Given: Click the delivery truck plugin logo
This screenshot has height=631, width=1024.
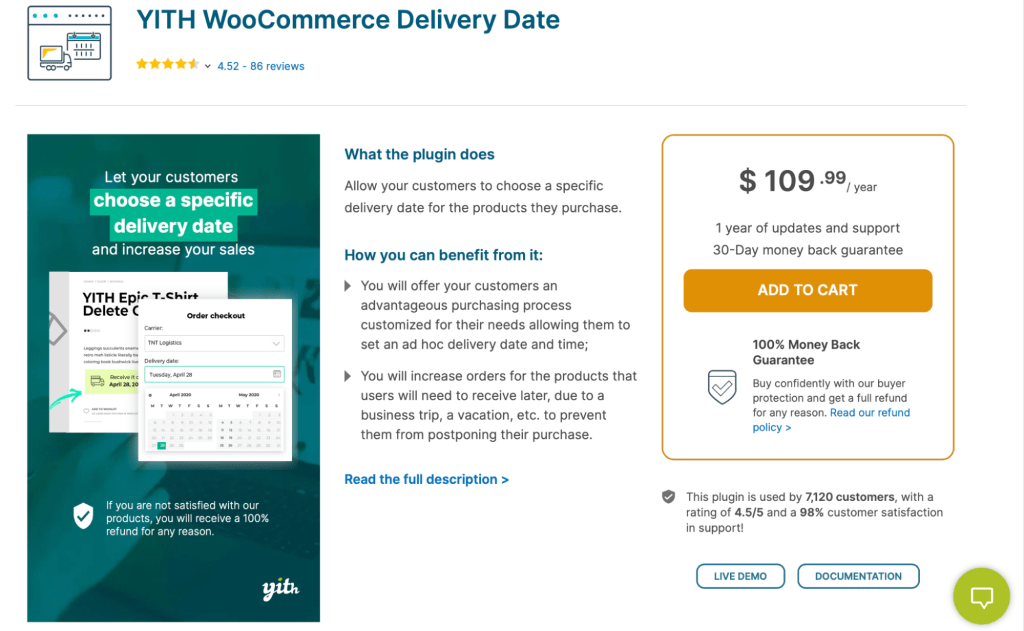Looking at the screenshot, I should [69, 42].
